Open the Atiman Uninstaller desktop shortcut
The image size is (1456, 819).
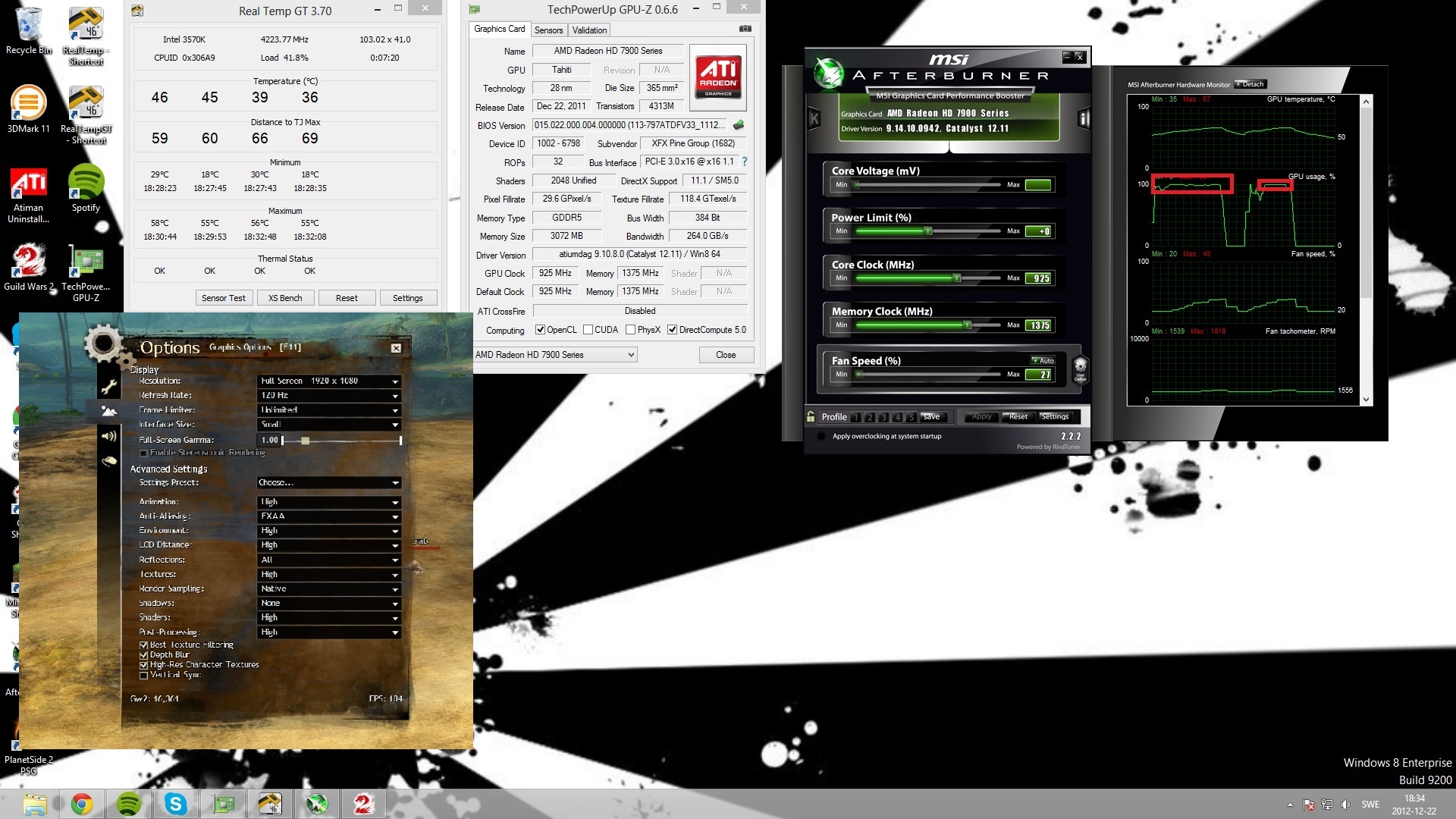[x=28, y=196]
